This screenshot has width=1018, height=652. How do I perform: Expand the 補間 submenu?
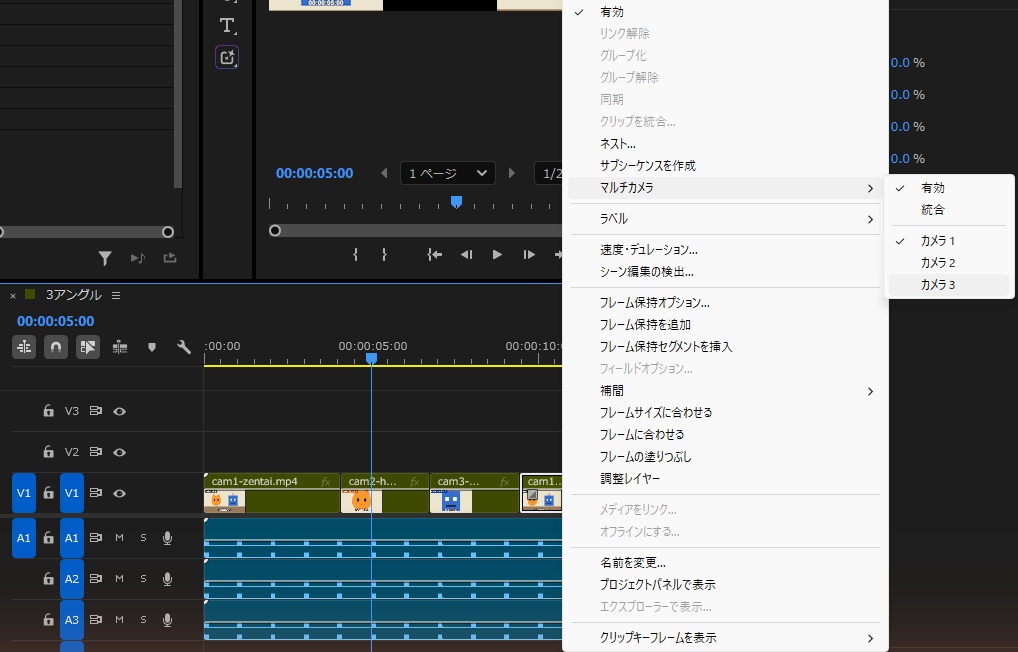coord(725,390)
